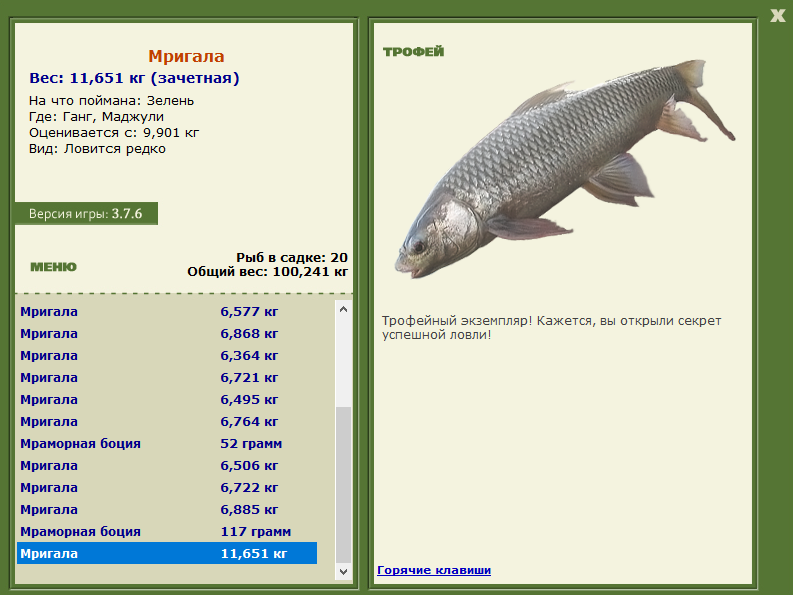Click the trophy Мригала fish picture
Image resolution: width=793 pixels, height=595 pixels.
pyautogui.click(x=564, y=169)
